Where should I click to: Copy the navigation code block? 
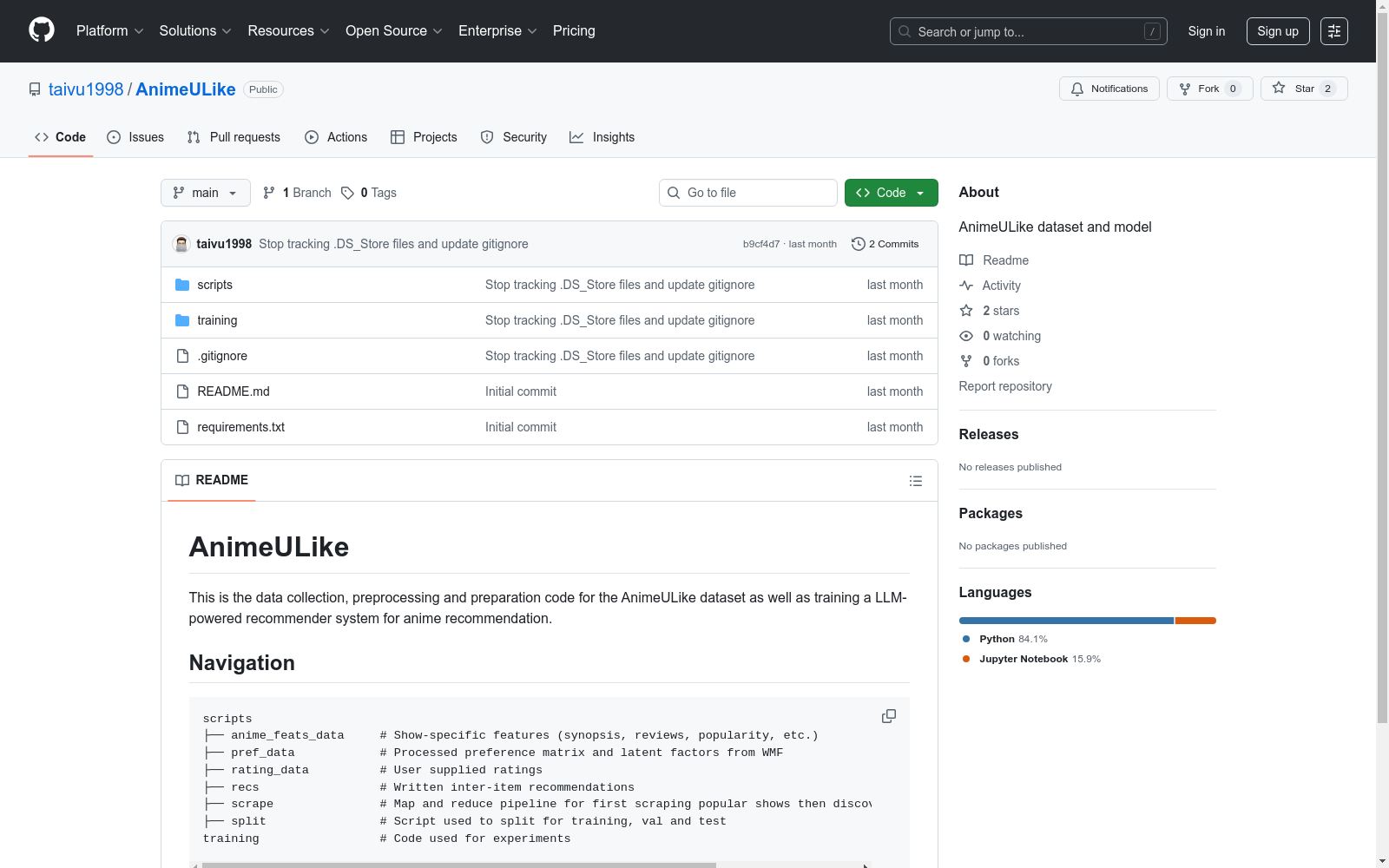click(889, 716)
